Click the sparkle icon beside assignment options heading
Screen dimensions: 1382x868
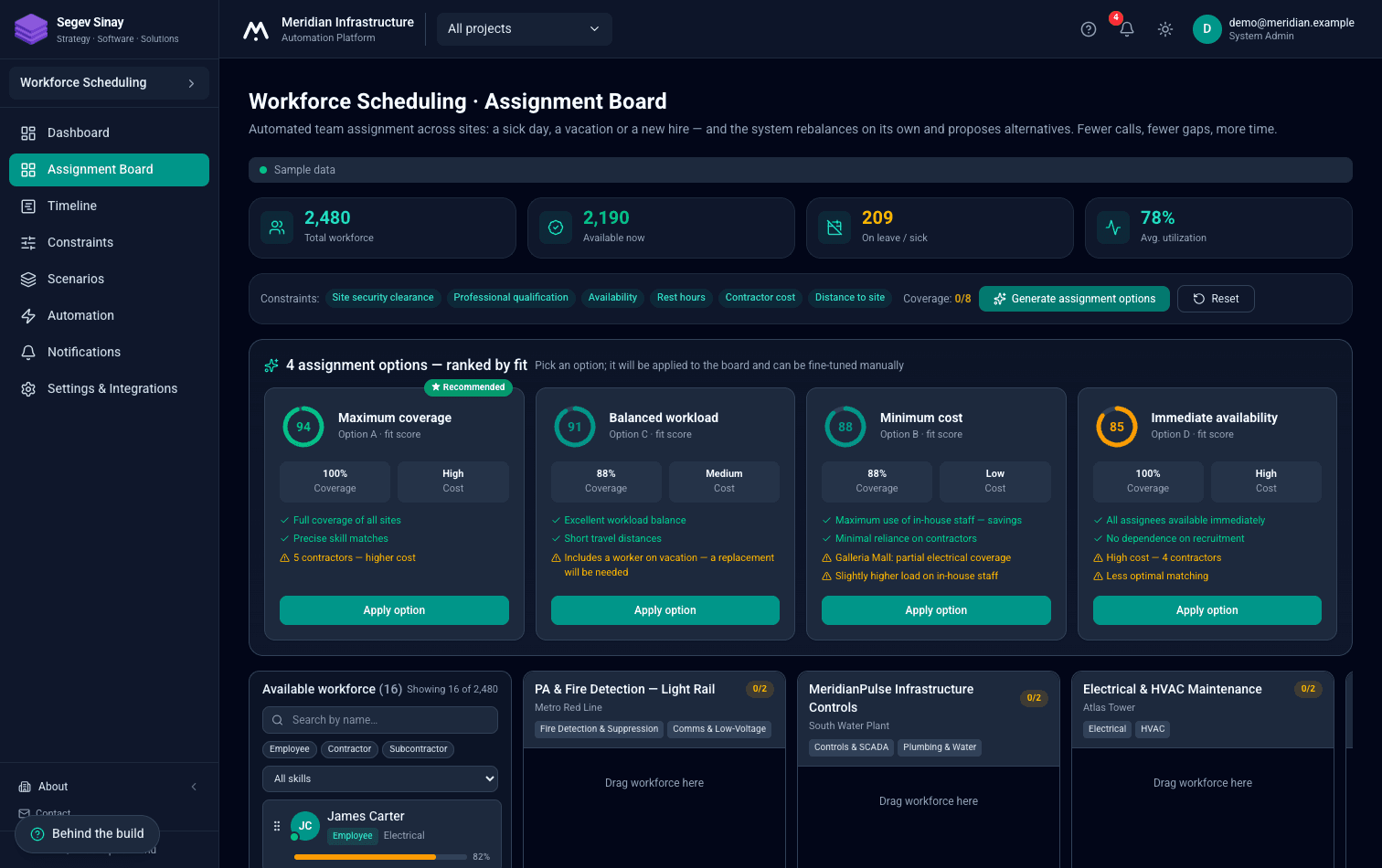point(271,365)
